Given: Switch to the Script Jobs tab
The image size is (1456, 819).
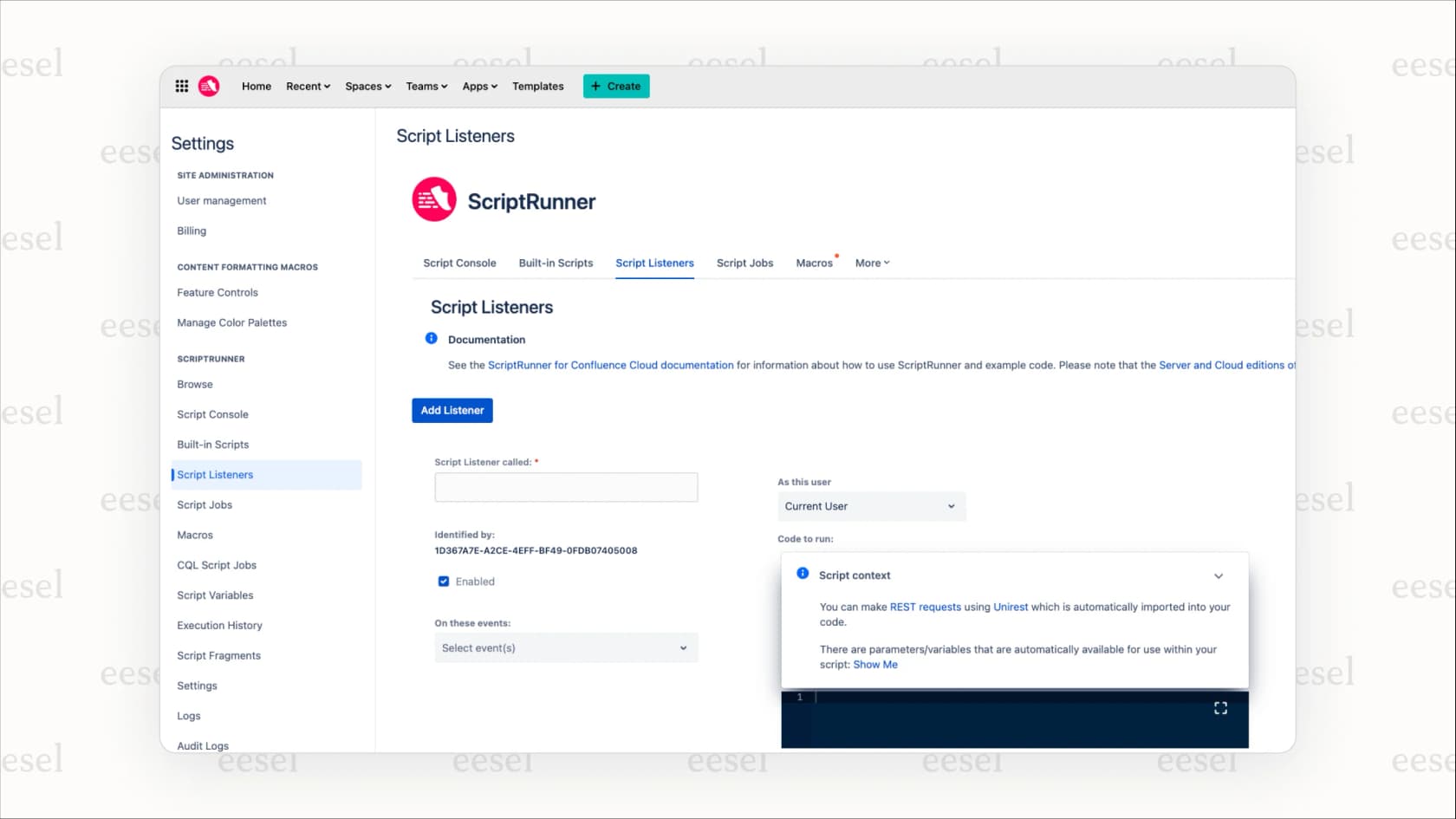Looking at the screenshot, I should 744,263.
